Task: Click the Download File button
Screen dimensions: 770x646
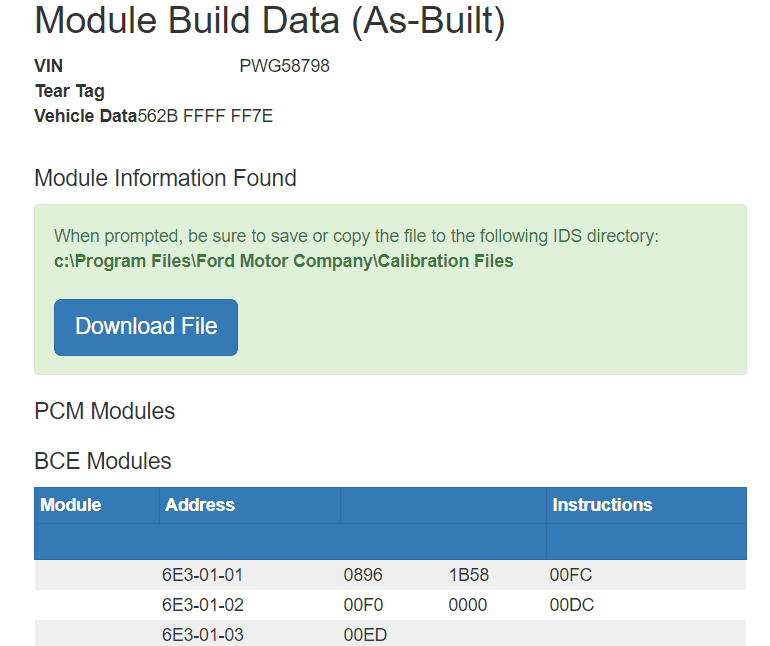Action: pos(146,327)
